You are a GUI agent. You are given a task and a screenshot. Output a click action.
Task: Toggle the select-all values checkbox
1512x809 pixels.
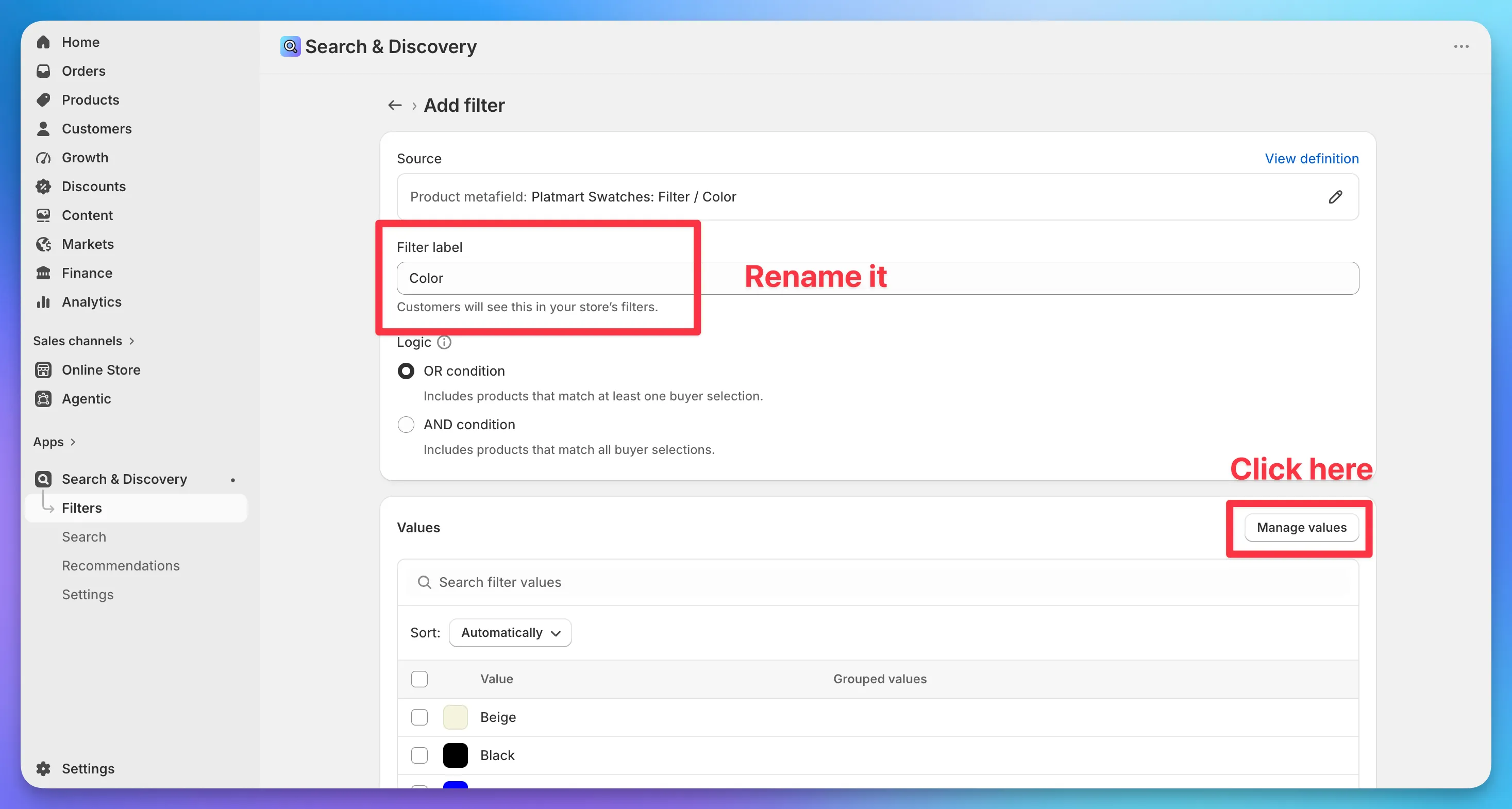pos(419,679)
